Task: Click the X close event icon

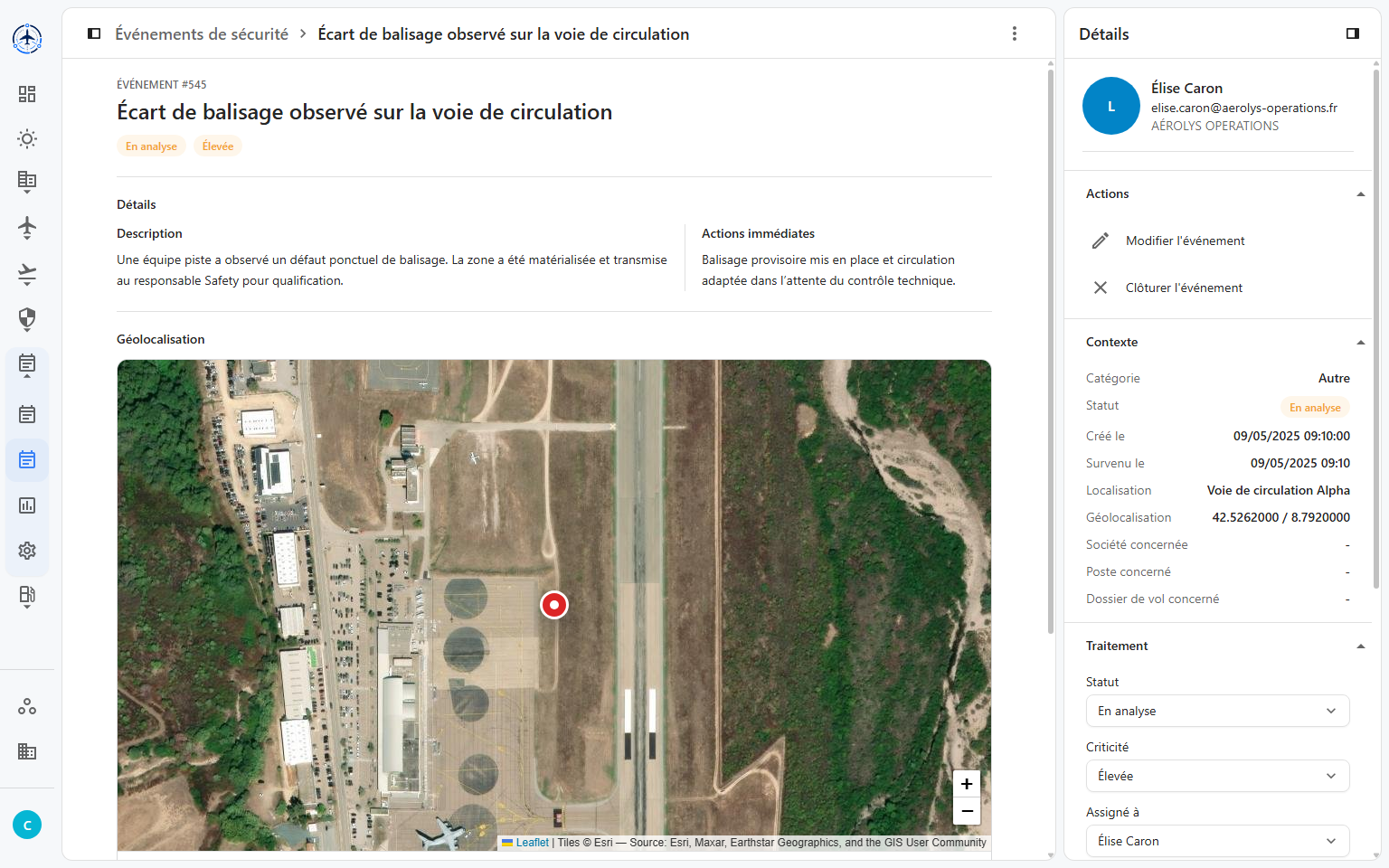Action: 1101,288
